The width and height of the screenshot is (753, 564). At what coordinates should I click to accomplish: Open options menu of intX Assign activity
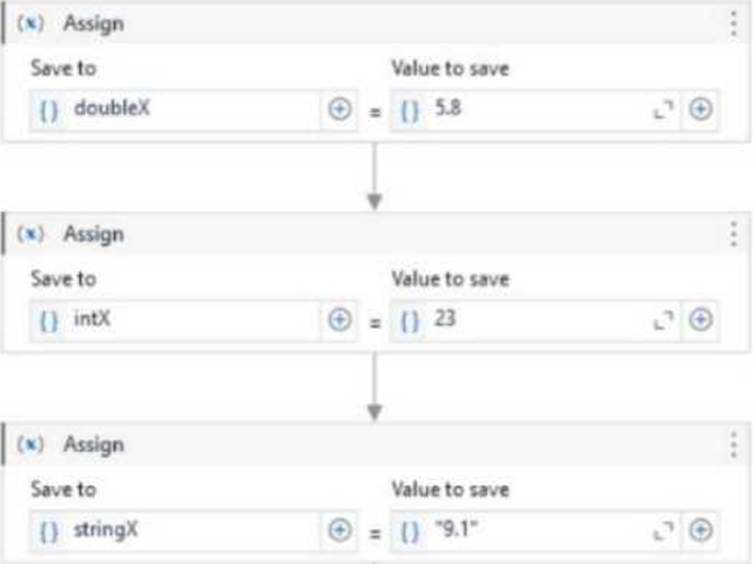(734, 234)
